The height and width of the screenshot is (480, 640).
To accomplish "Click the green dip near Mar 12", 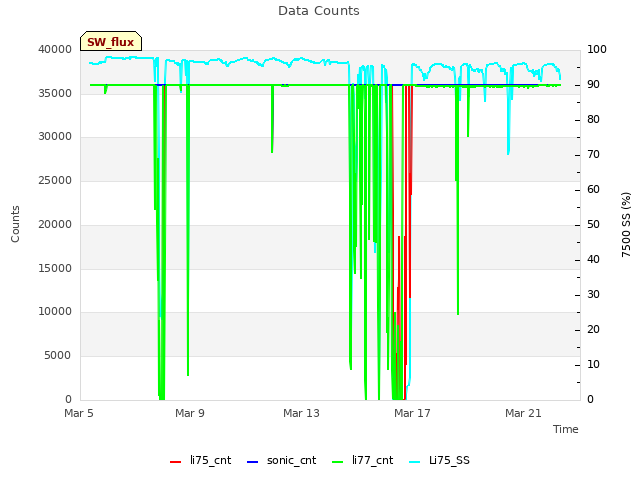I will pos(272,119).
